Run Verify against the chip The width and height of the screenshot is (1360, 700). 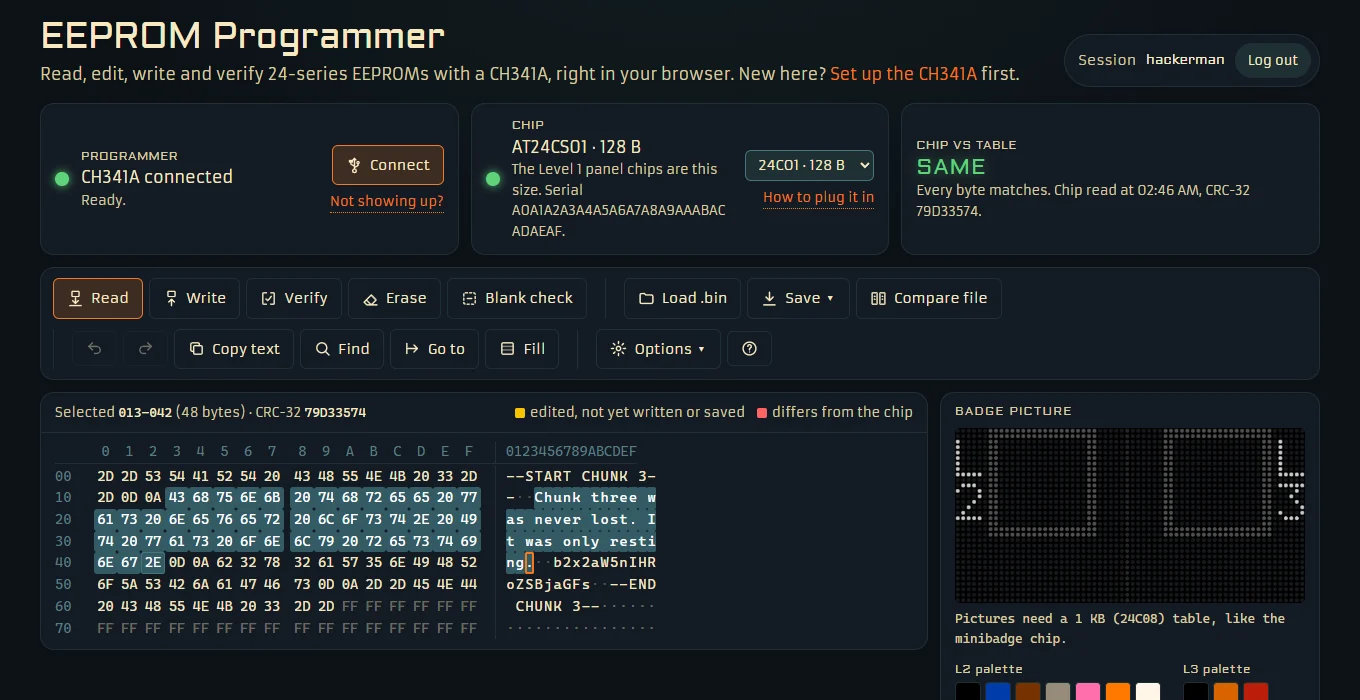click(294, 298)
